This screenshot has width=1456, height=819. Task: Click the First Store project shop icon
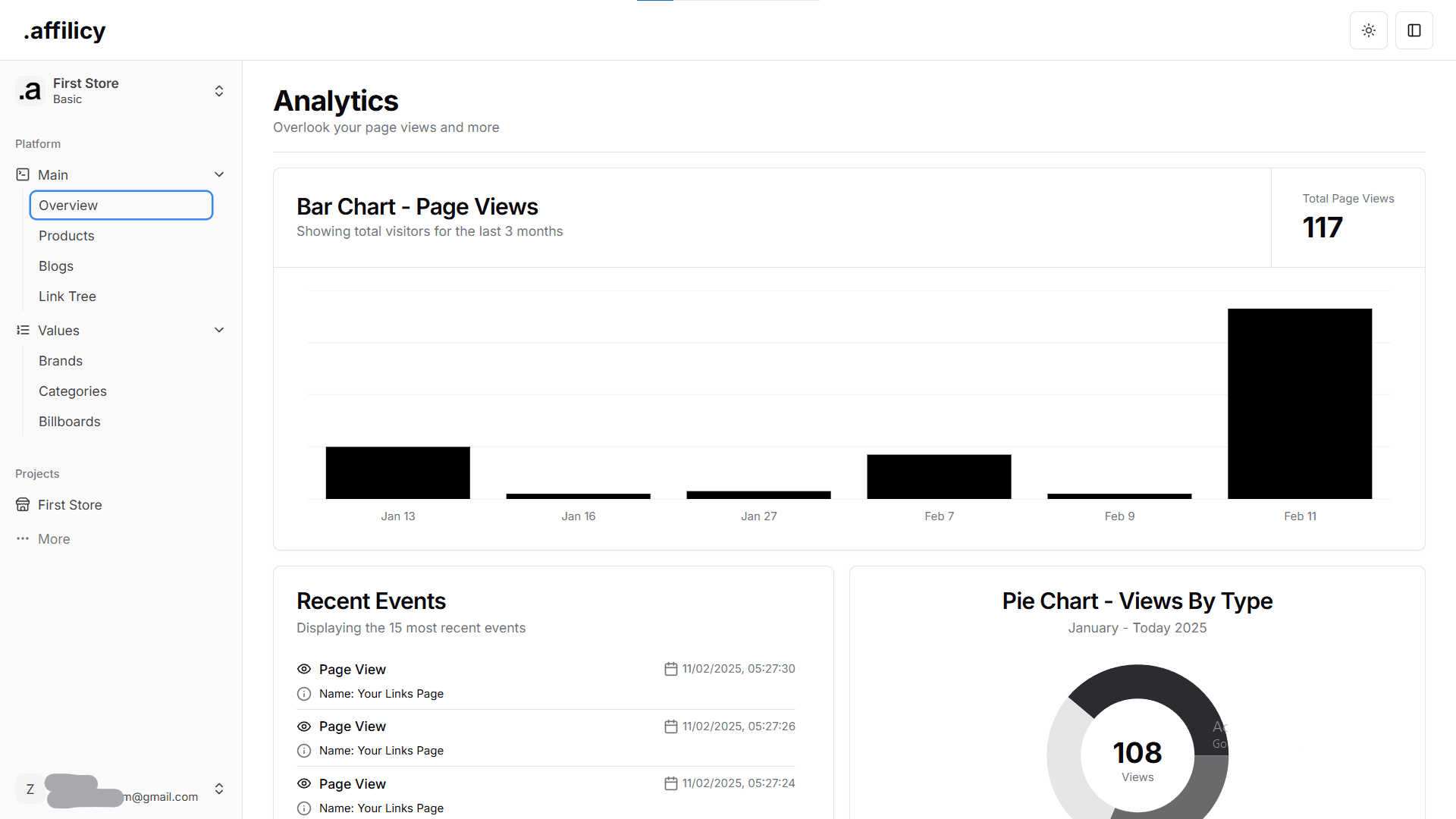tap(23, 504)
